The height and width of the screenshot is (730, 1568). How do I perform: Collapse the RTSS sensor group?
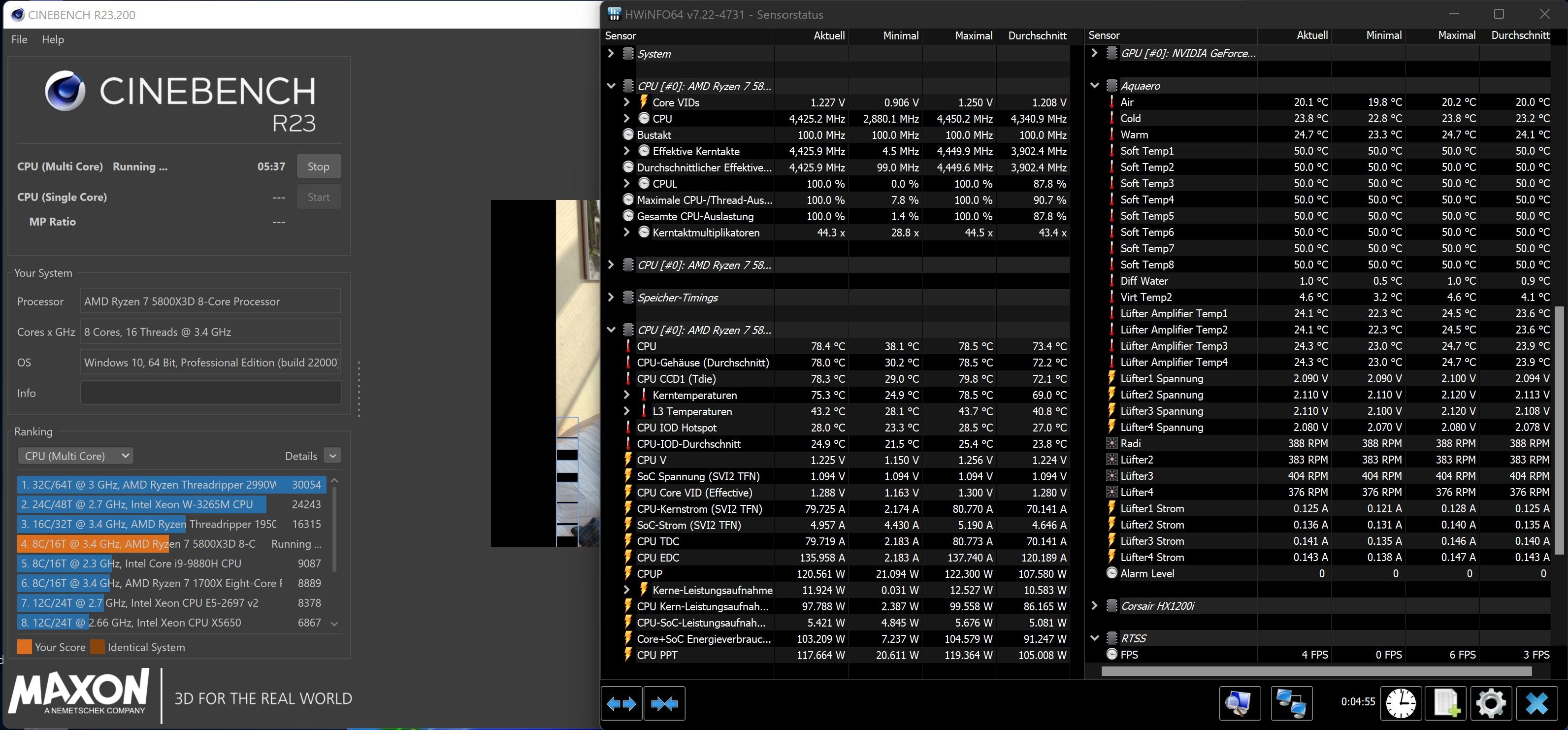coord(1094,638)
